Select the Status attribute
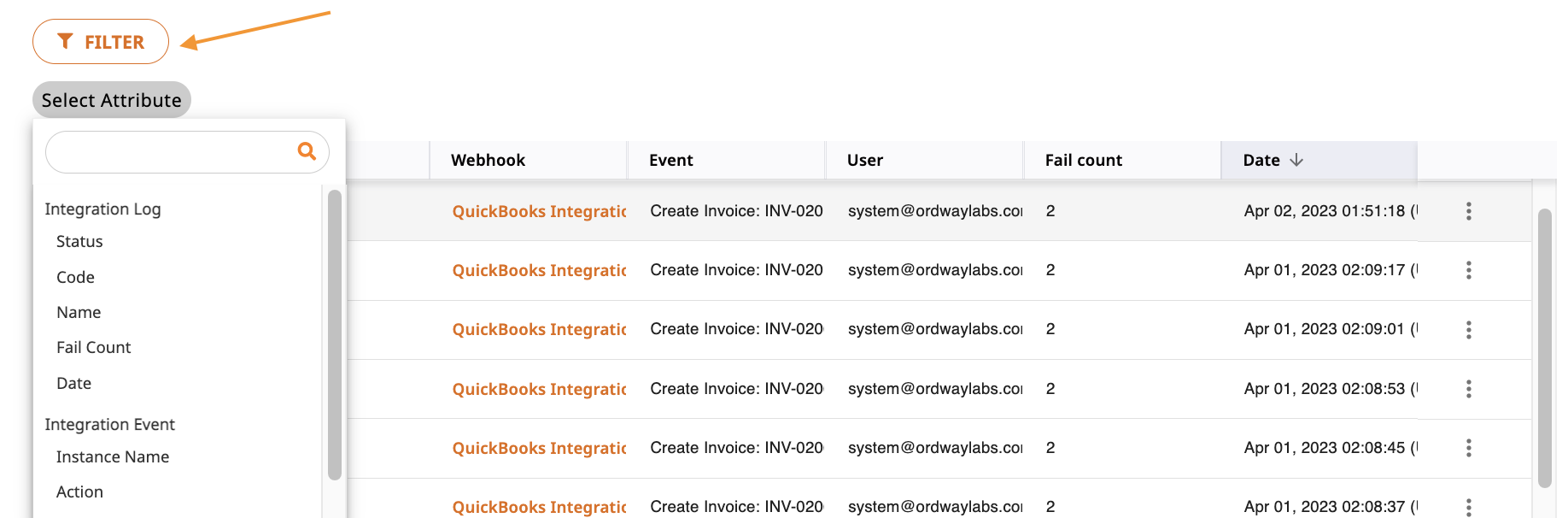This screenshot has height=518, width=1568. click(79, 242)
